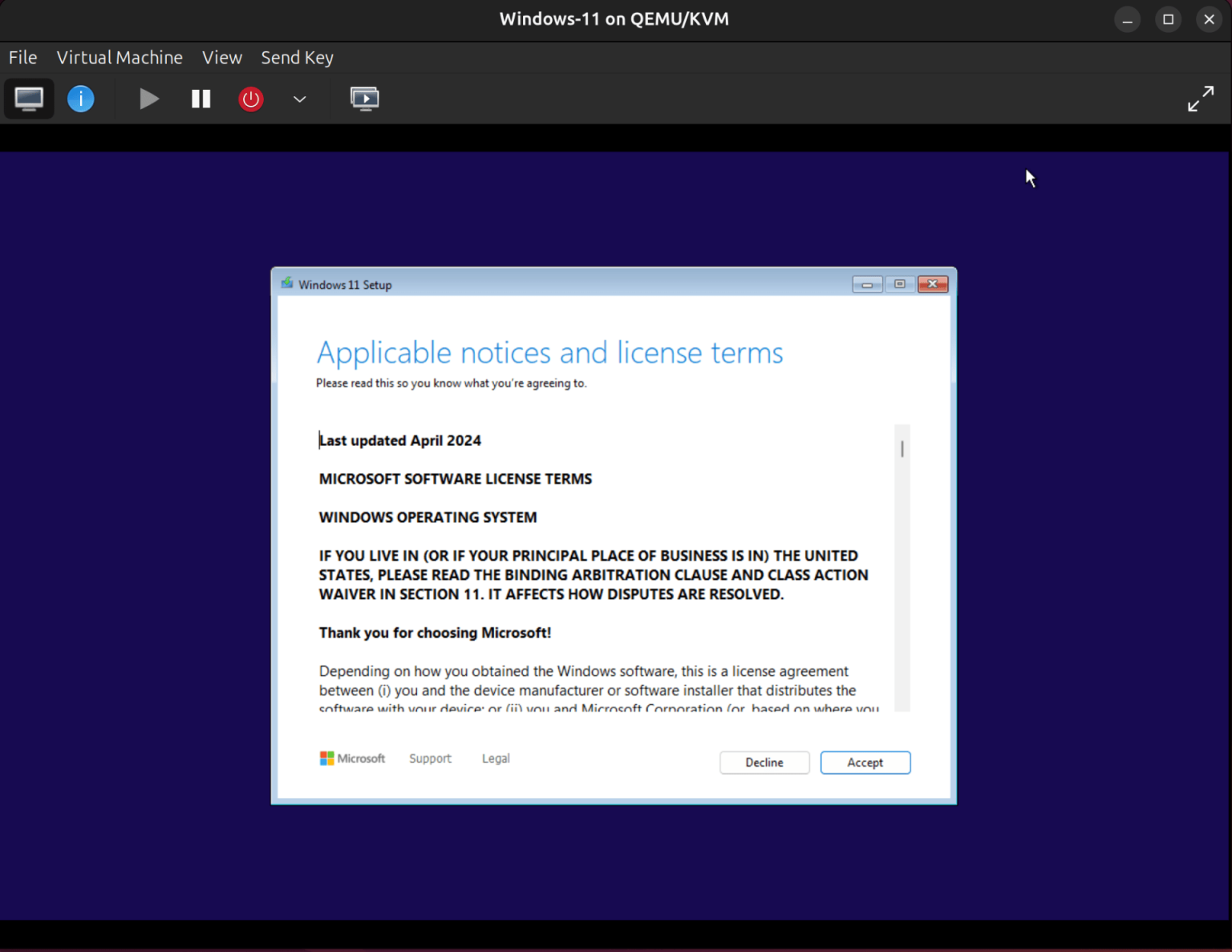Restore the Windows 11 Setup window size
Image resolution: width=1232 pixels, height=952 pixels.
(x=899, y=283)
